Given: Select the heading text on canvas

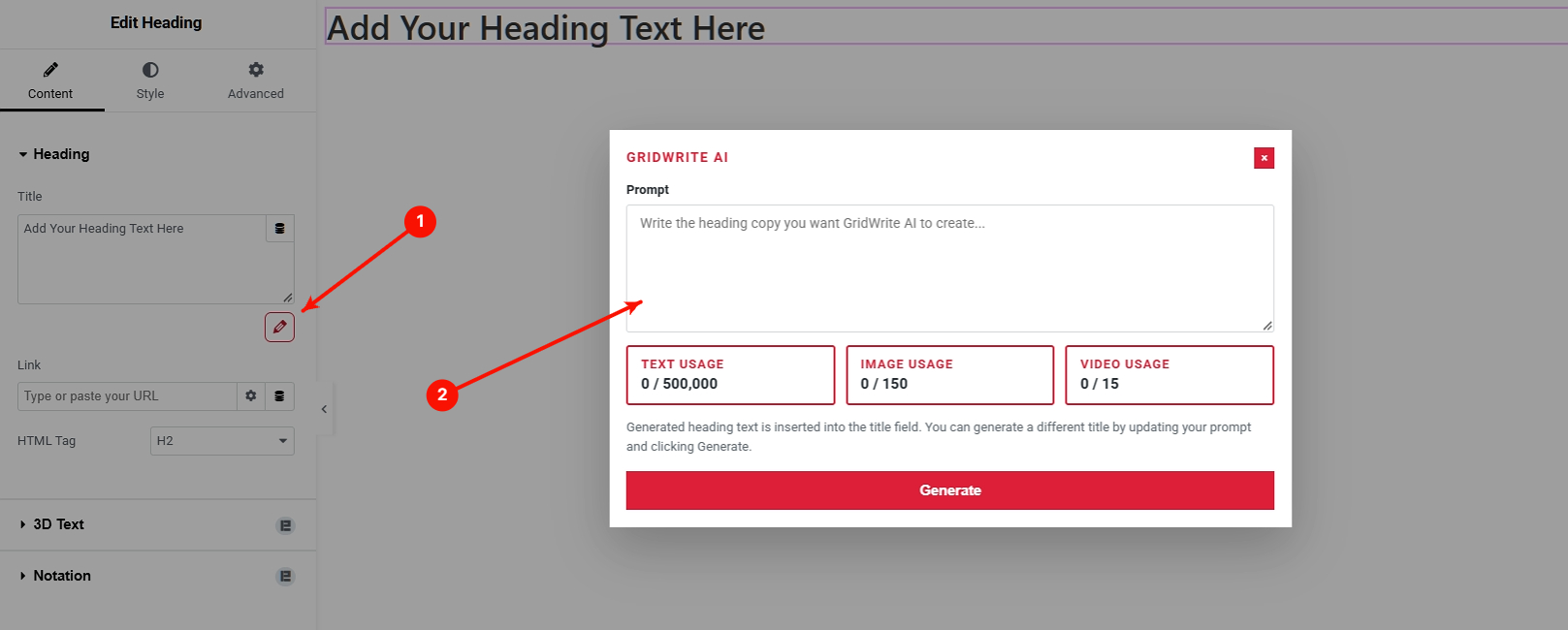Looking at the screenshot, I should pyautogui.click(x=546, y=28).
